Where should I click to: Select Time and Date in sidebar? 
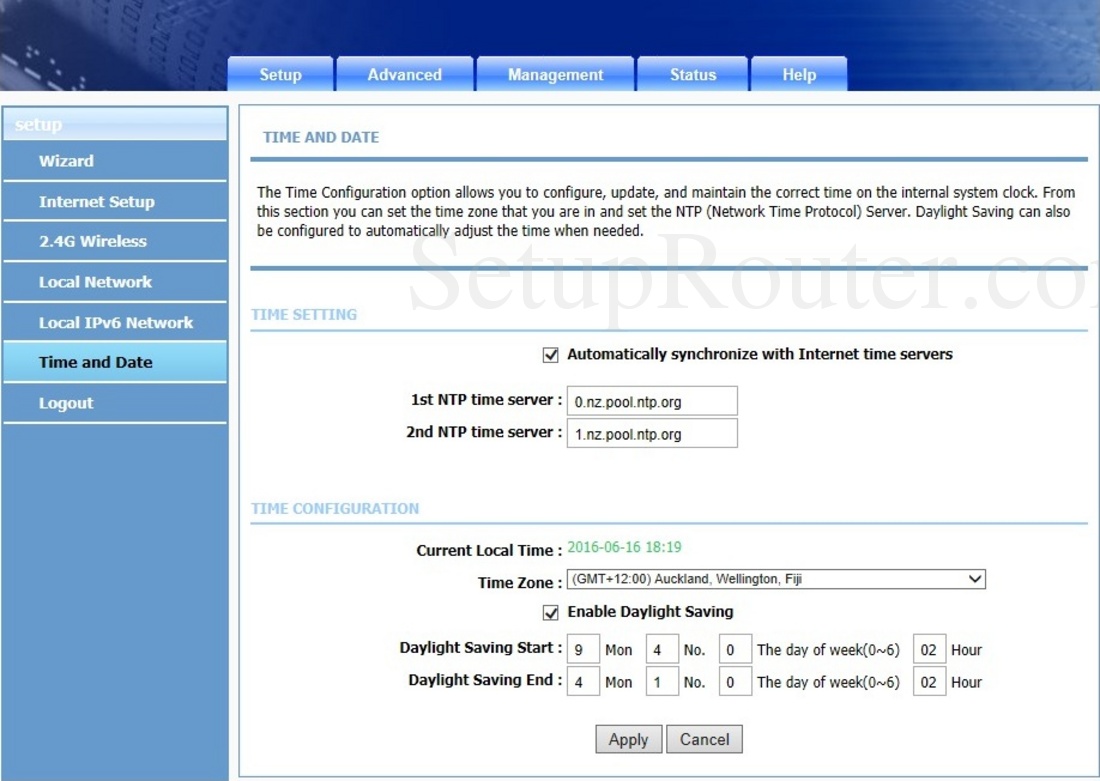pos(115,362)
